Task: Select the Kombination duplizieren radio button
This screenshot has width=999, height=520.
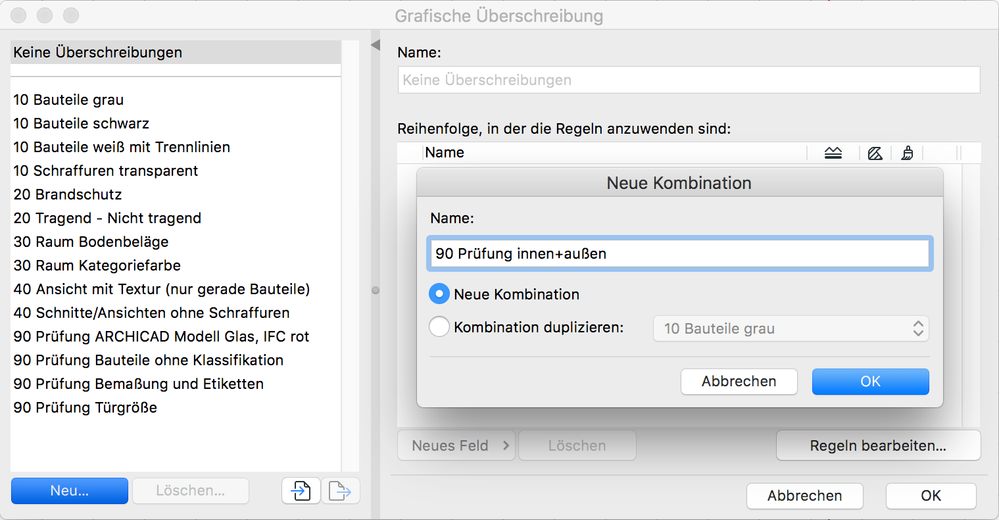Action: 439,327
